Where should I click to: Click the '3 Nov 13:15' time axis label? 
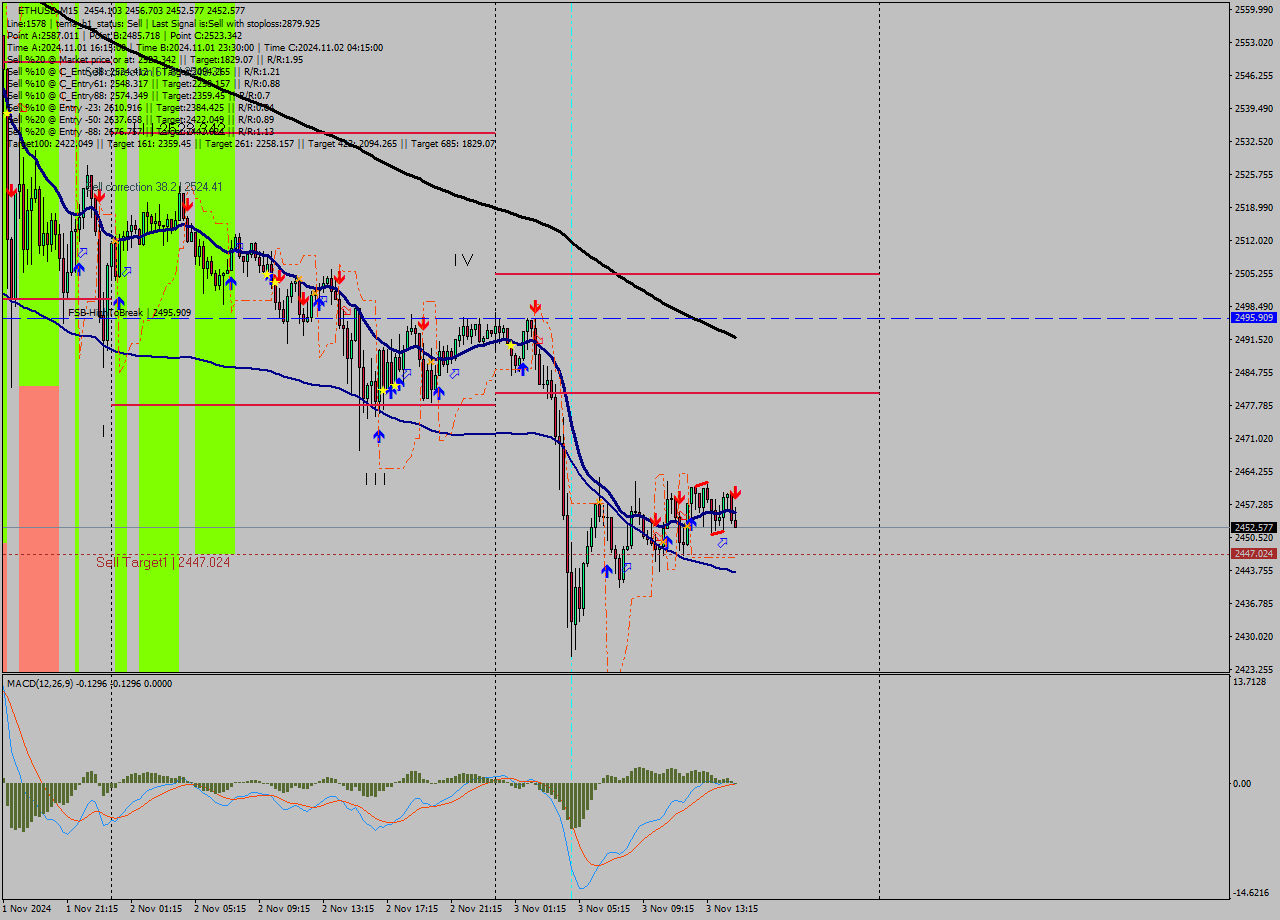732,909
